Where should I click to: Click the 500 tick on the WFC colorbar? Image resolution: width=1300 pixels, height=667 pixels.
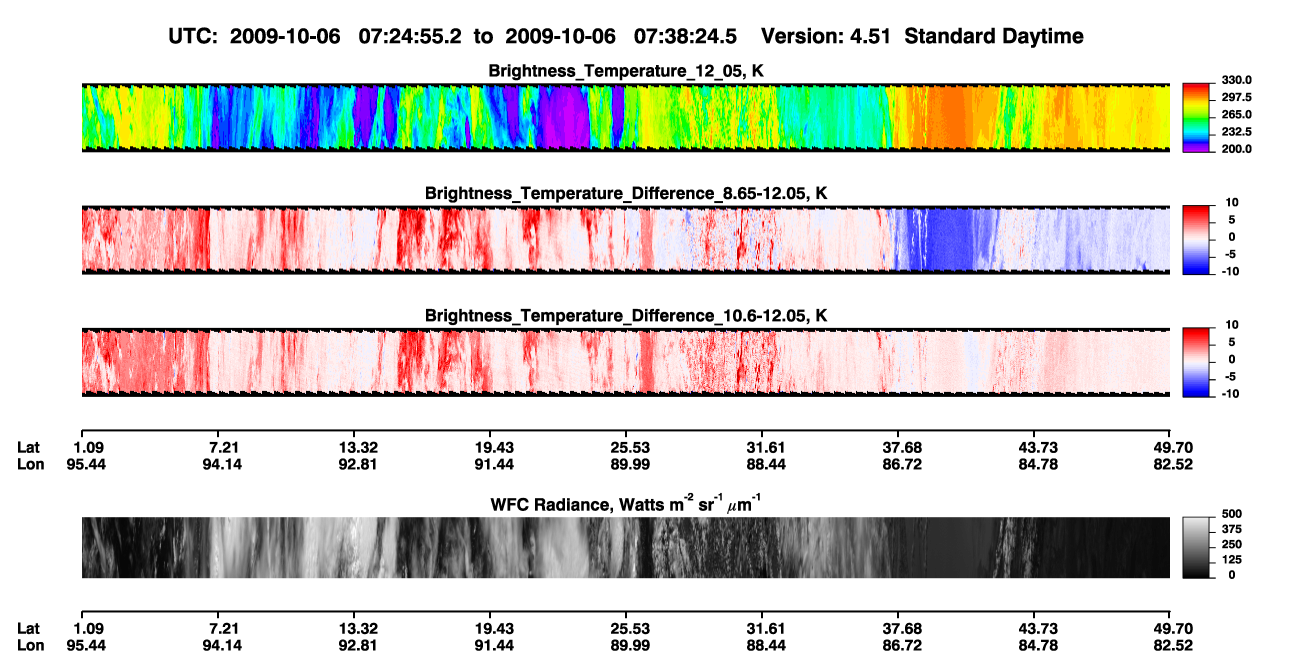tap(1231, 514)
